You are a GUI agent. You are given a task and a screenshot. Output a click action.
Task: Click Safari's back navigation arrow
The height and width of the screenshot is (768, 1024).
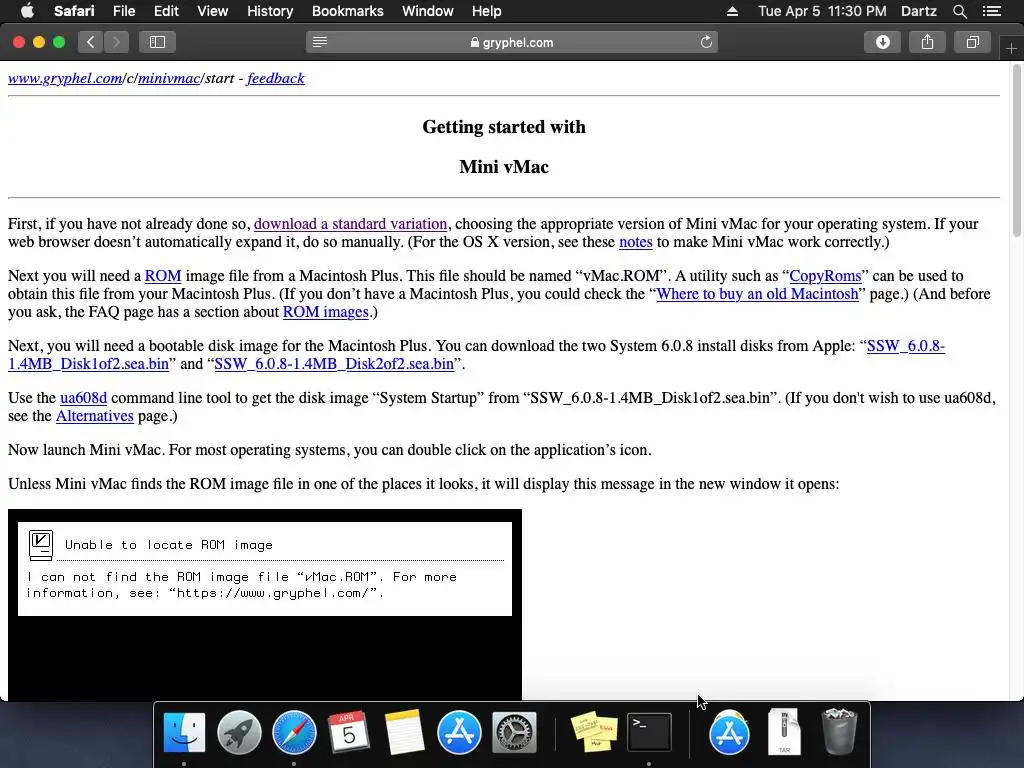click(x=90, y=42)
